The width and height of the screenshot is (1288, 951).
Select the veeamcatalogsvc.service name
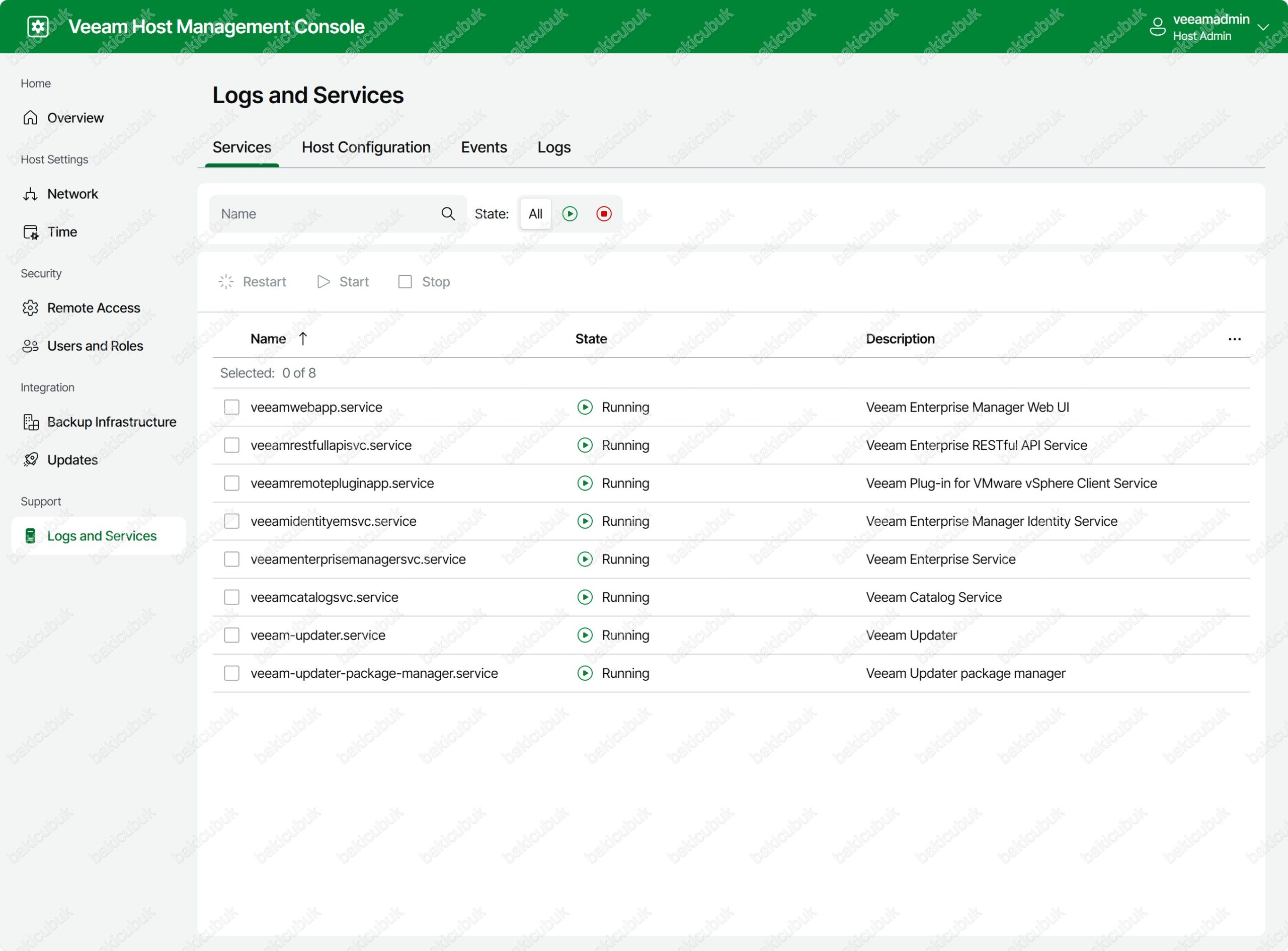(324, 598)
